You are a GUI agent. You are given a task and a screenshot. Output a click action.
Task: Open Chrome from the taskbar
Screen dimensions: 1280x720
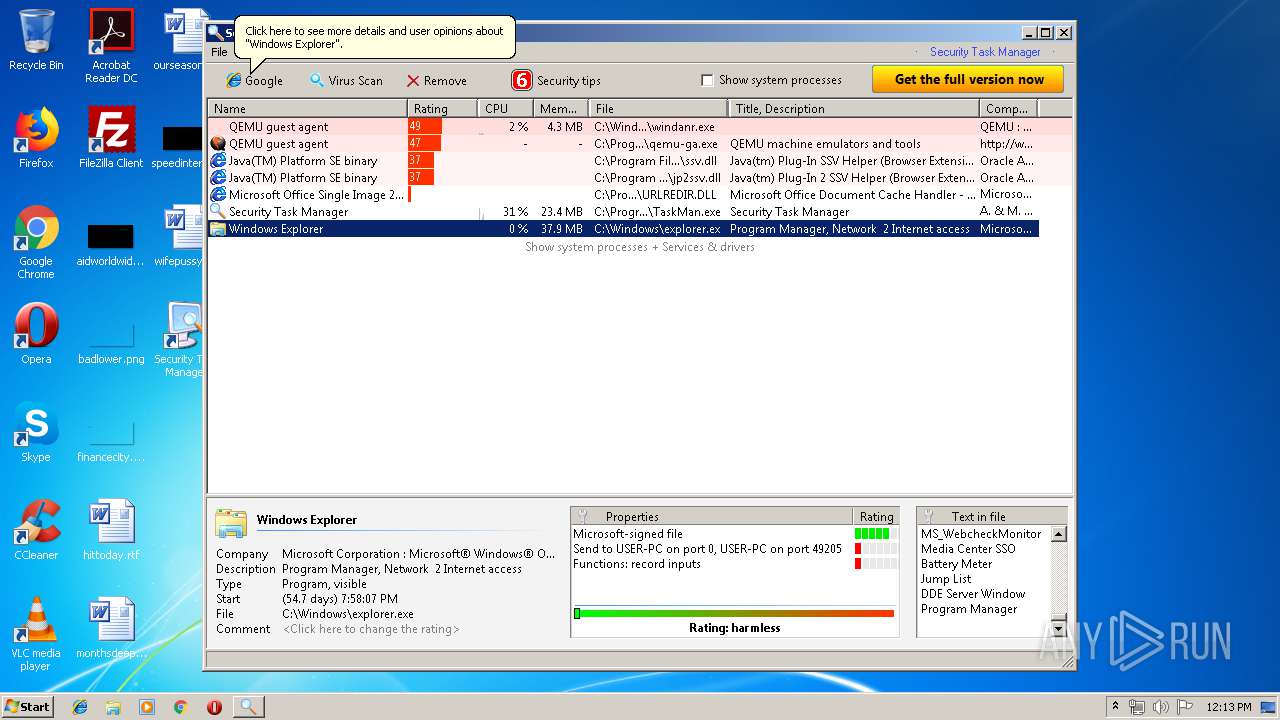pyautogui.click(x=180, y=707)
